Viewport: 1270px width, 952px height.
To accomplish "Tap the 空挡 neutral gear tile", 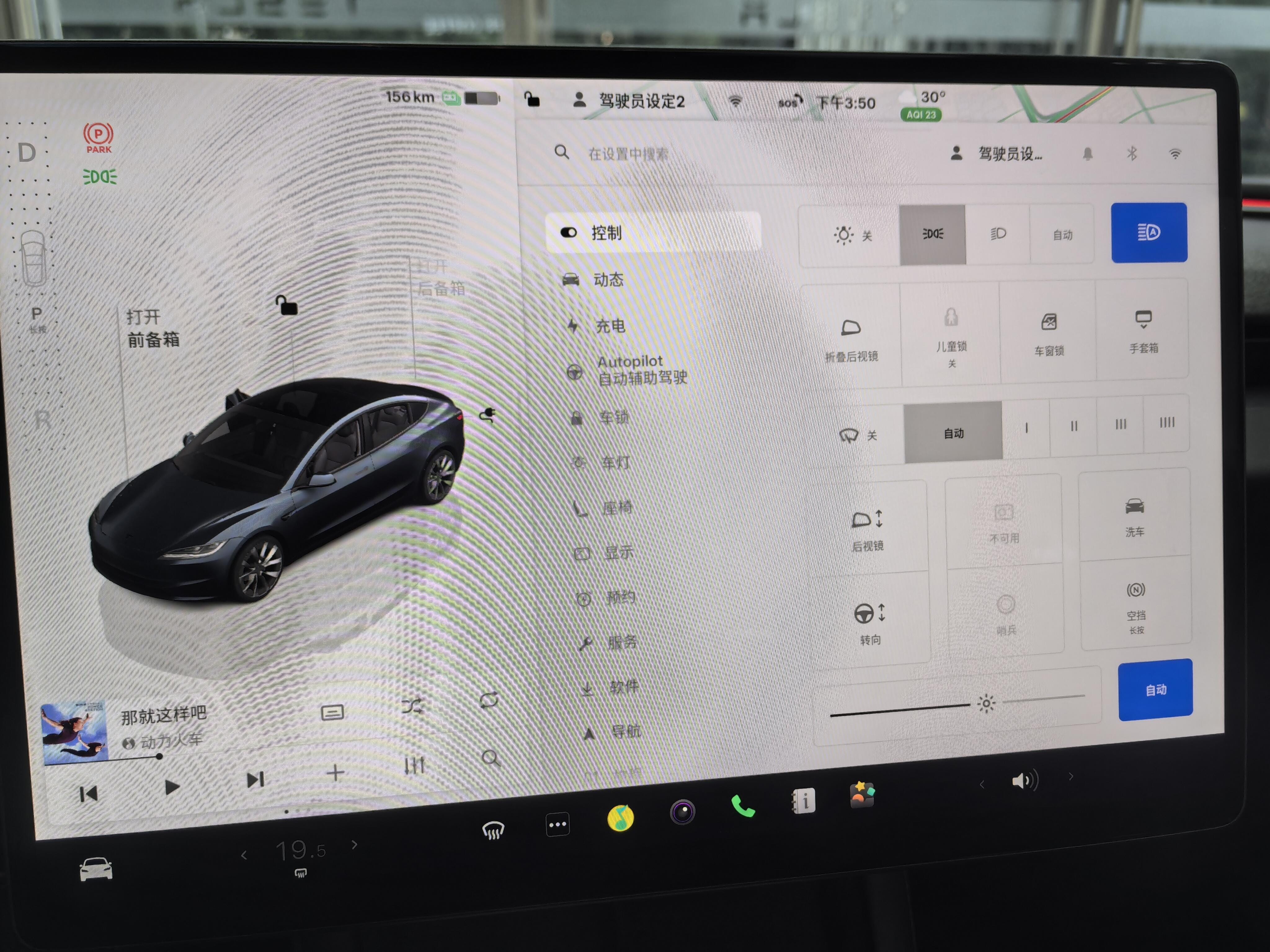I will coord(1136,604).
